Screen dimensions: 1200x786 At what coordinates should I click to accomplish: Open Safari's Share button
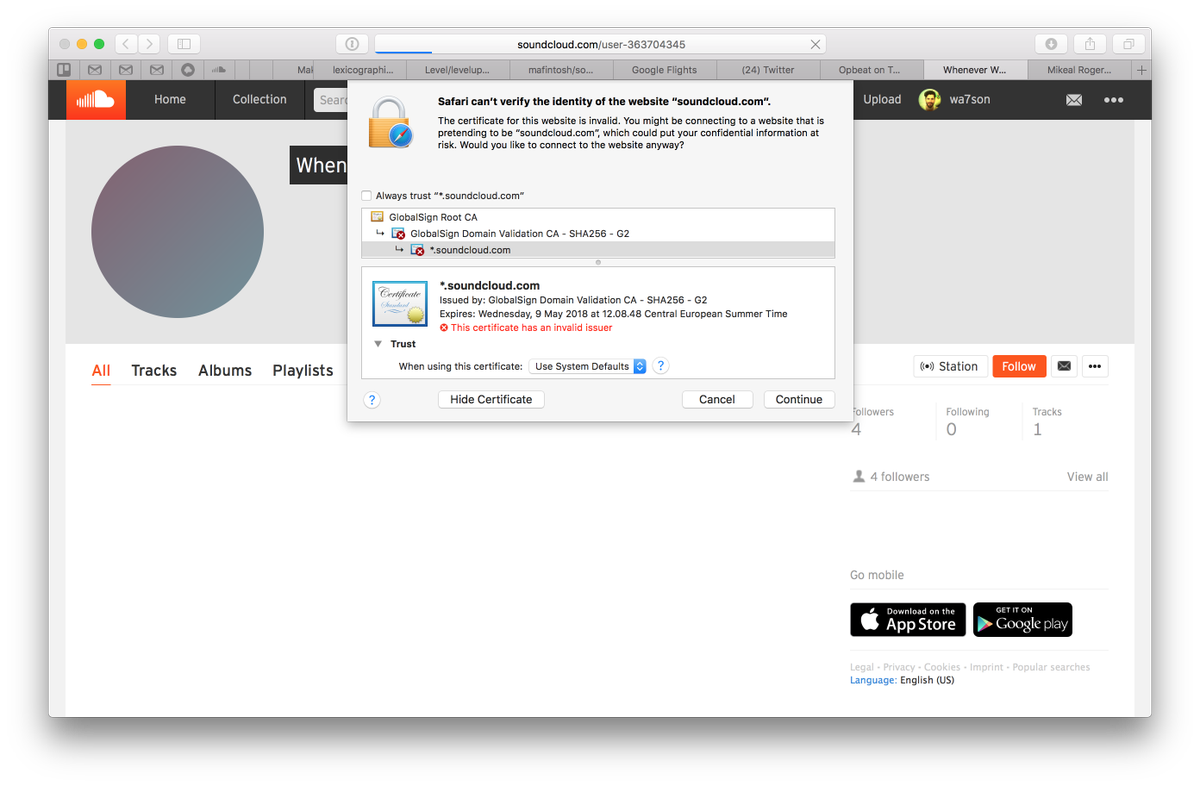tap(1090, 44)
